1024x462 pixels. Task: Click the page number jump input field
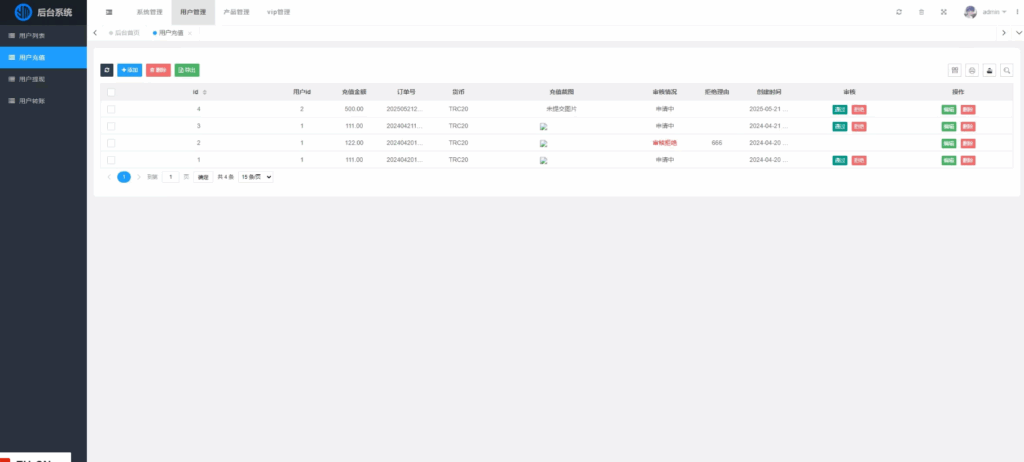(171, 177)
